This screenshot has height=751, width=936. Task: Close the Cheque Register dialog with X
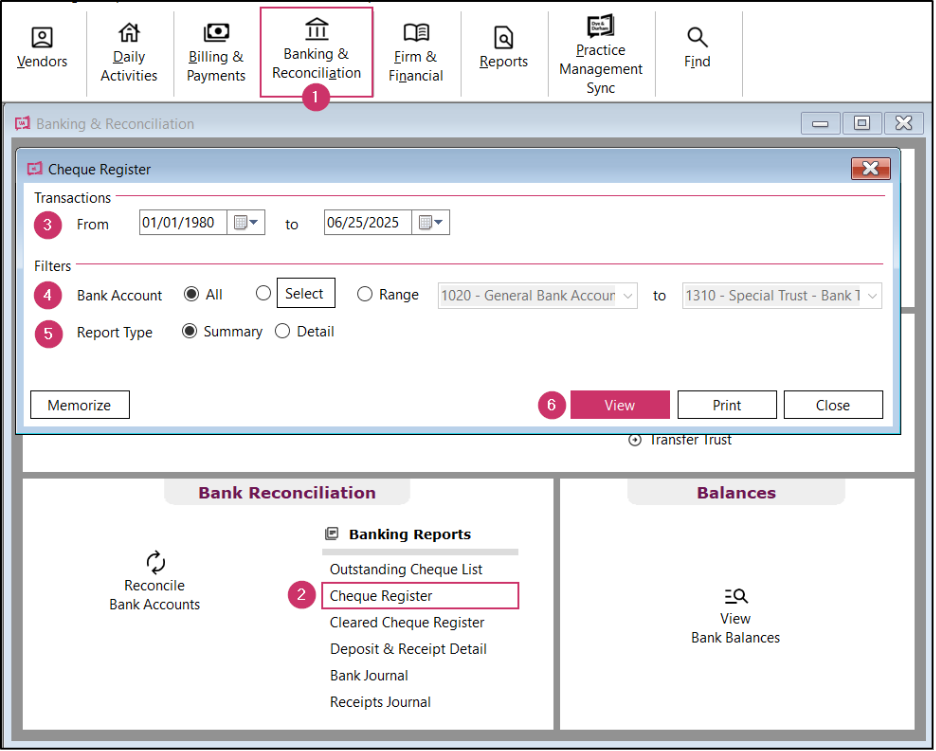[x=870, y=169]
